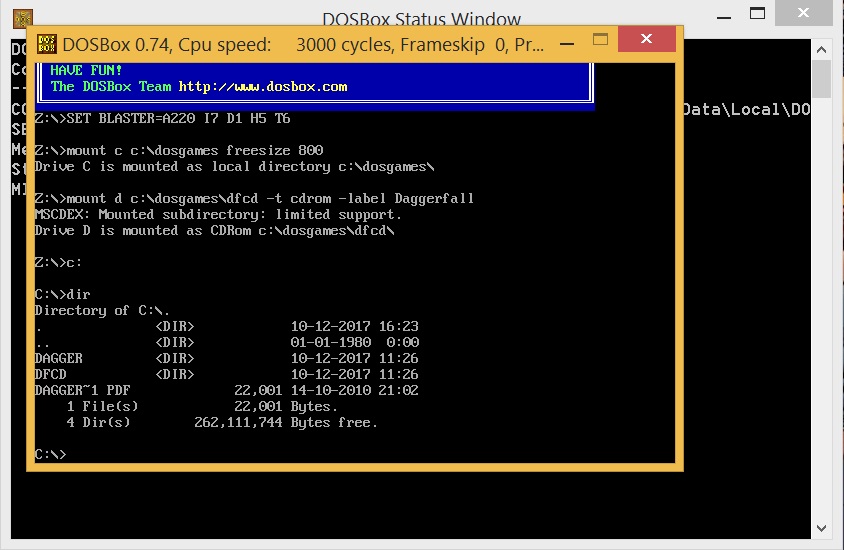Screen dimensions: 844x550
Task: Click the 'HAVE FUN!' text
Action: tap(86, 70)
